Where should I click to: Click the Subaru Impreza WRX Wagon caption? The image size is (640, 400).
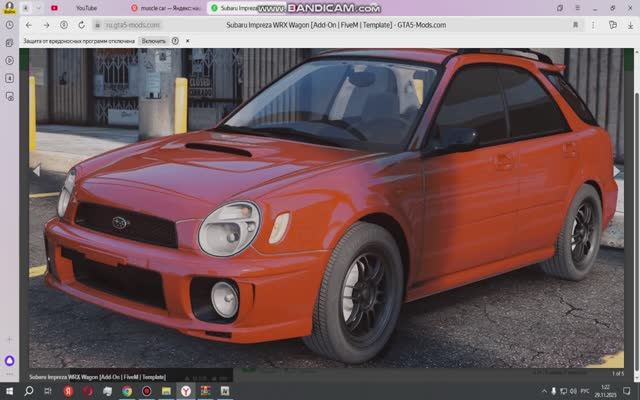pos(97,377)
